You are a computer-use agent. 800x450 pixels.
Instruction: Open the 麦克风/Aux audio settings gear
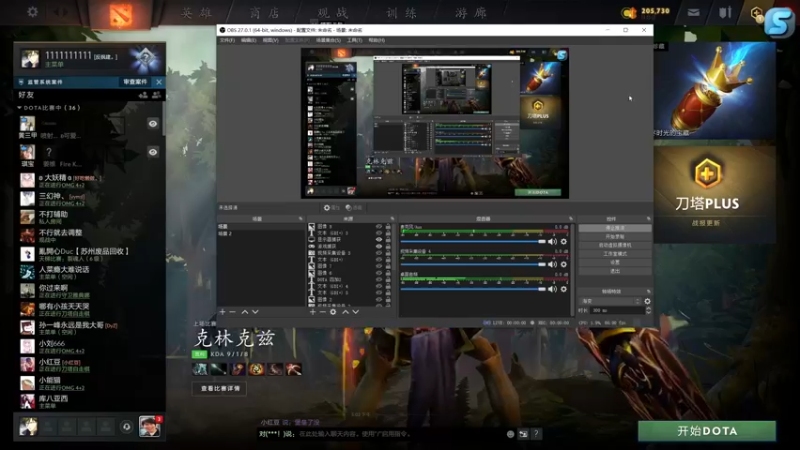[x=564, y=241]
